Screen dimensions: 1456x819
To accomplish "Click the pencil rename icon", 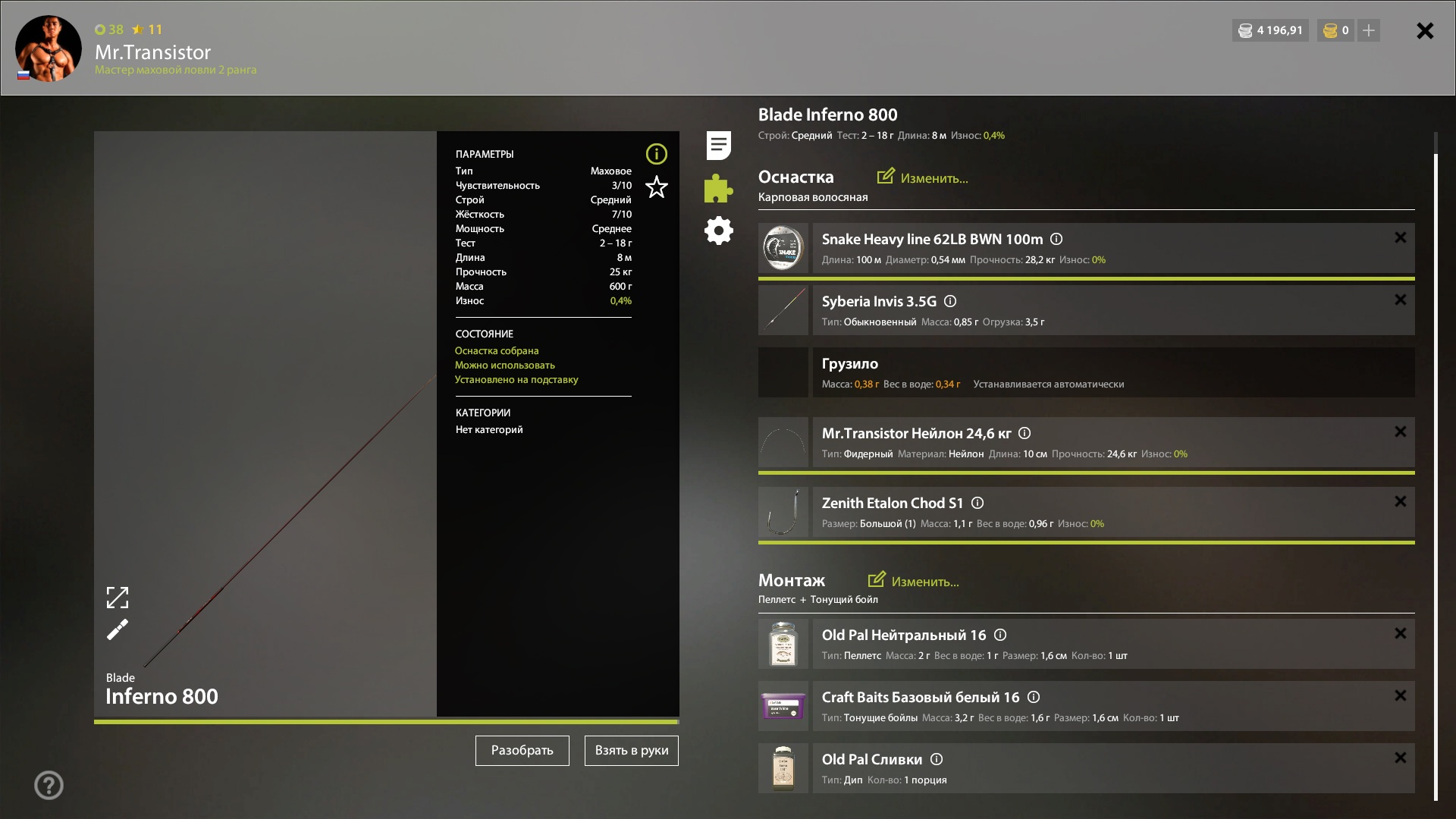I will pos(118,629).
